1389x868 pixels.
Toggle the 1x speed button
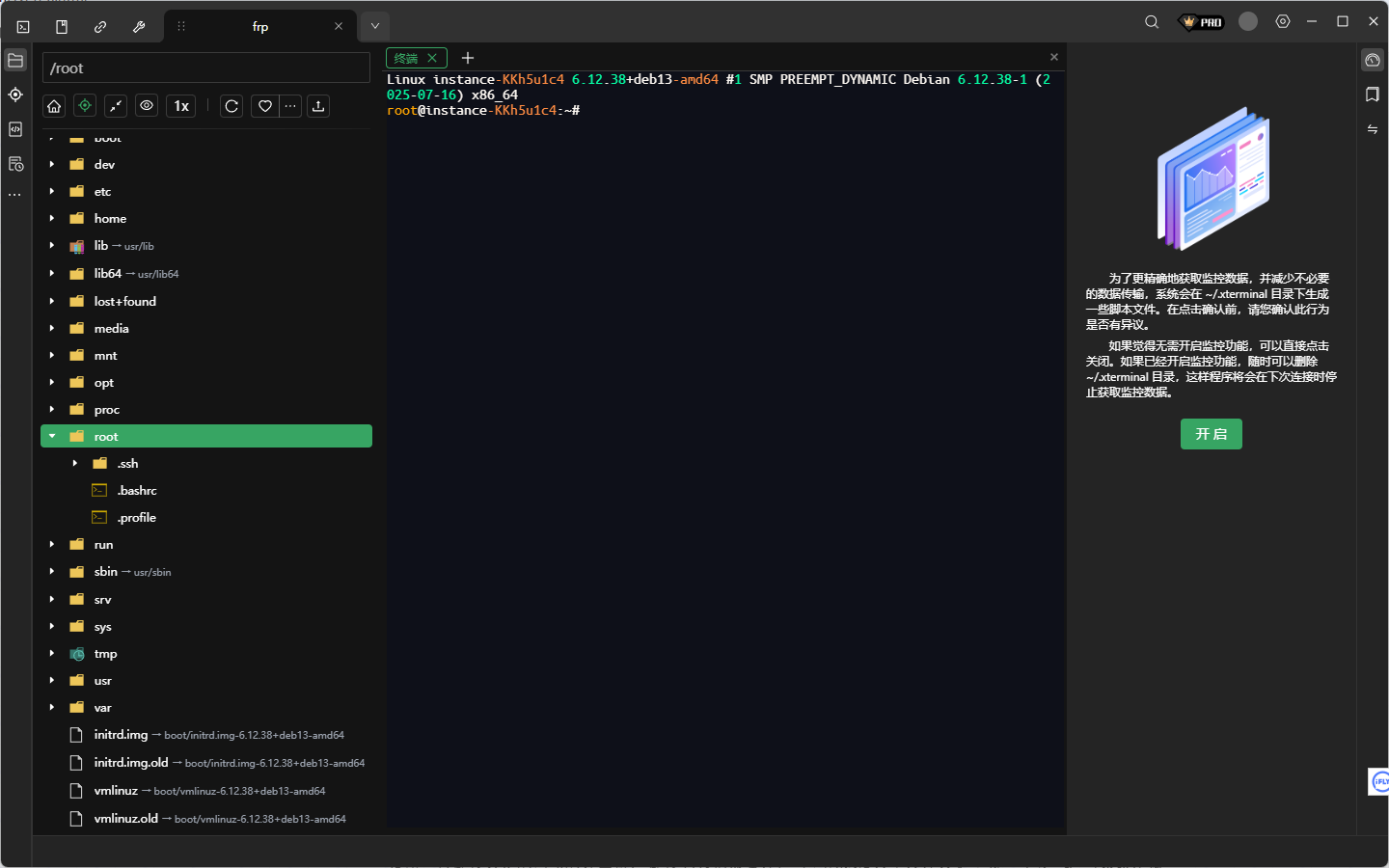(181, 106)
